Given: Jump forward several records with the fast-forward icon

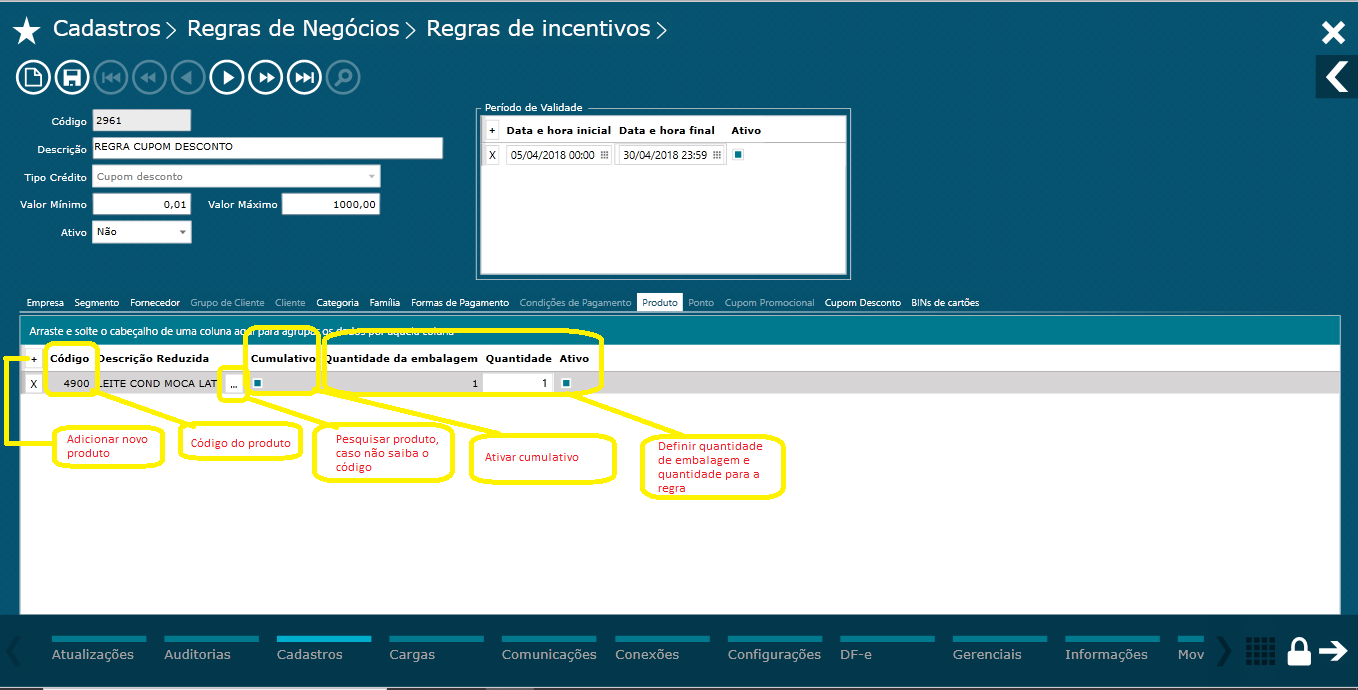Looking at the screenshot, I should click(x=266, y=77).
